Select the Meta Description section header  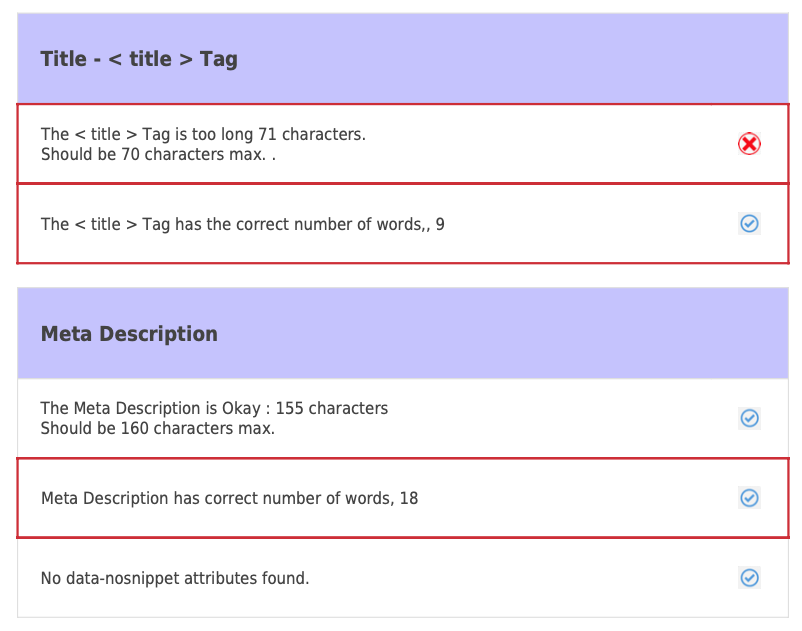point(403,333)
